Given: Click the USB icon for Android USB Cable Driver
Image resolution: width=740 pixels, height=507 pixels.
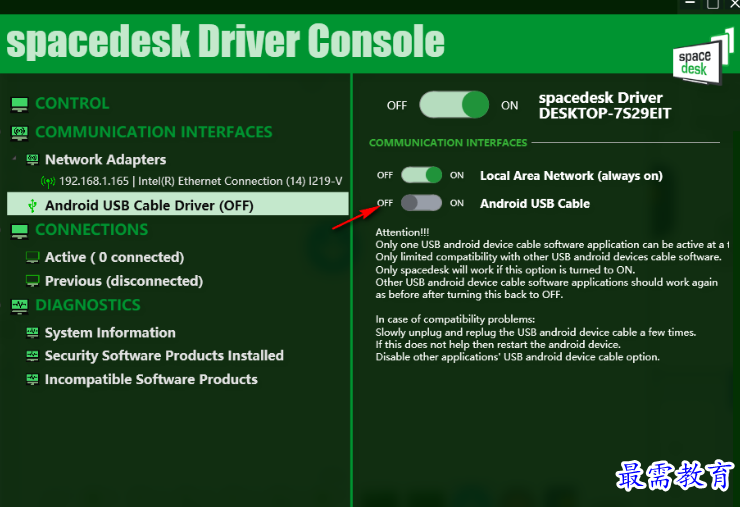Looking at the screenshot, I should 32,205.
